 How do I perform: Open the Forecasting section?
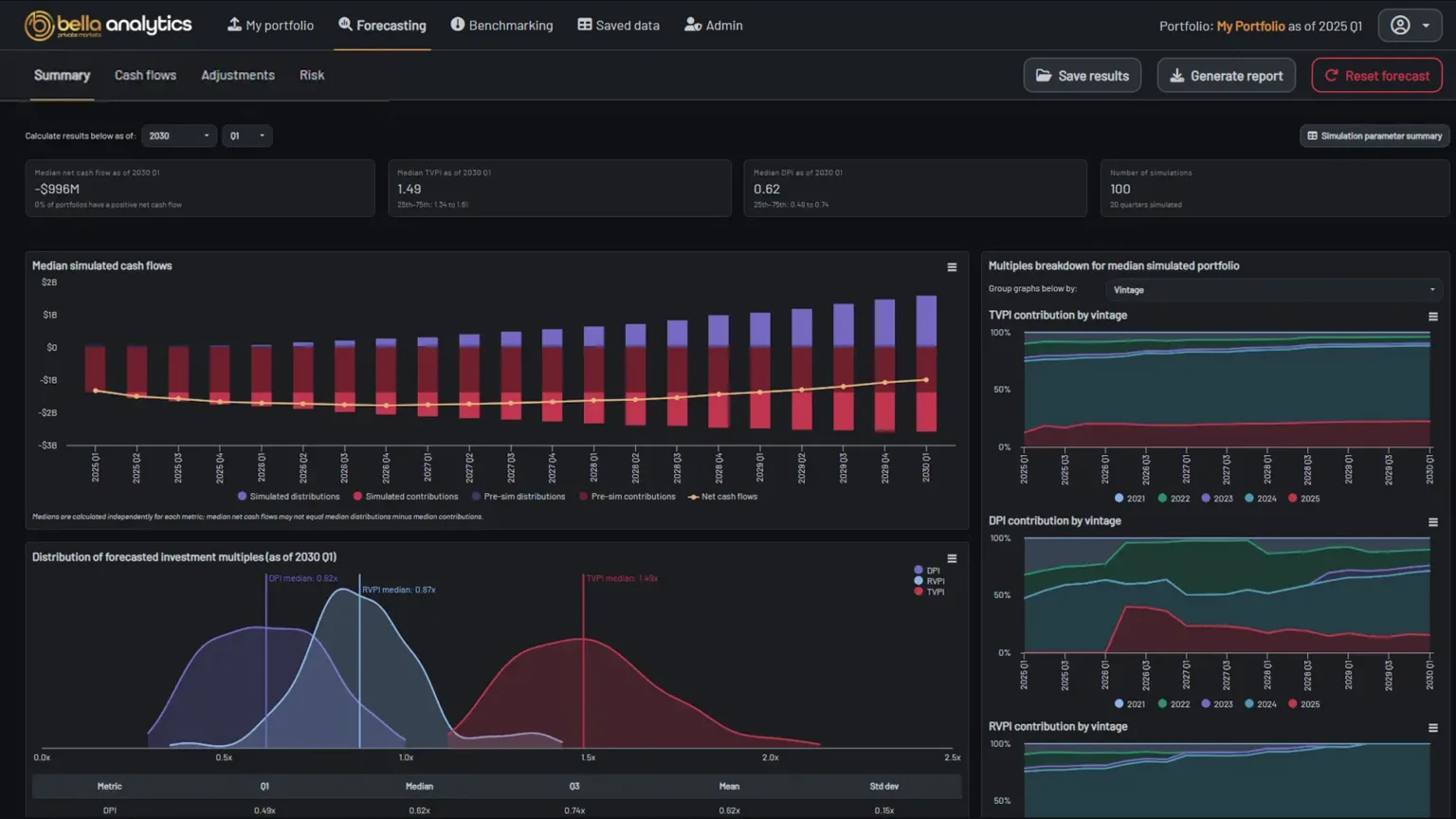(x=382, y=26)
